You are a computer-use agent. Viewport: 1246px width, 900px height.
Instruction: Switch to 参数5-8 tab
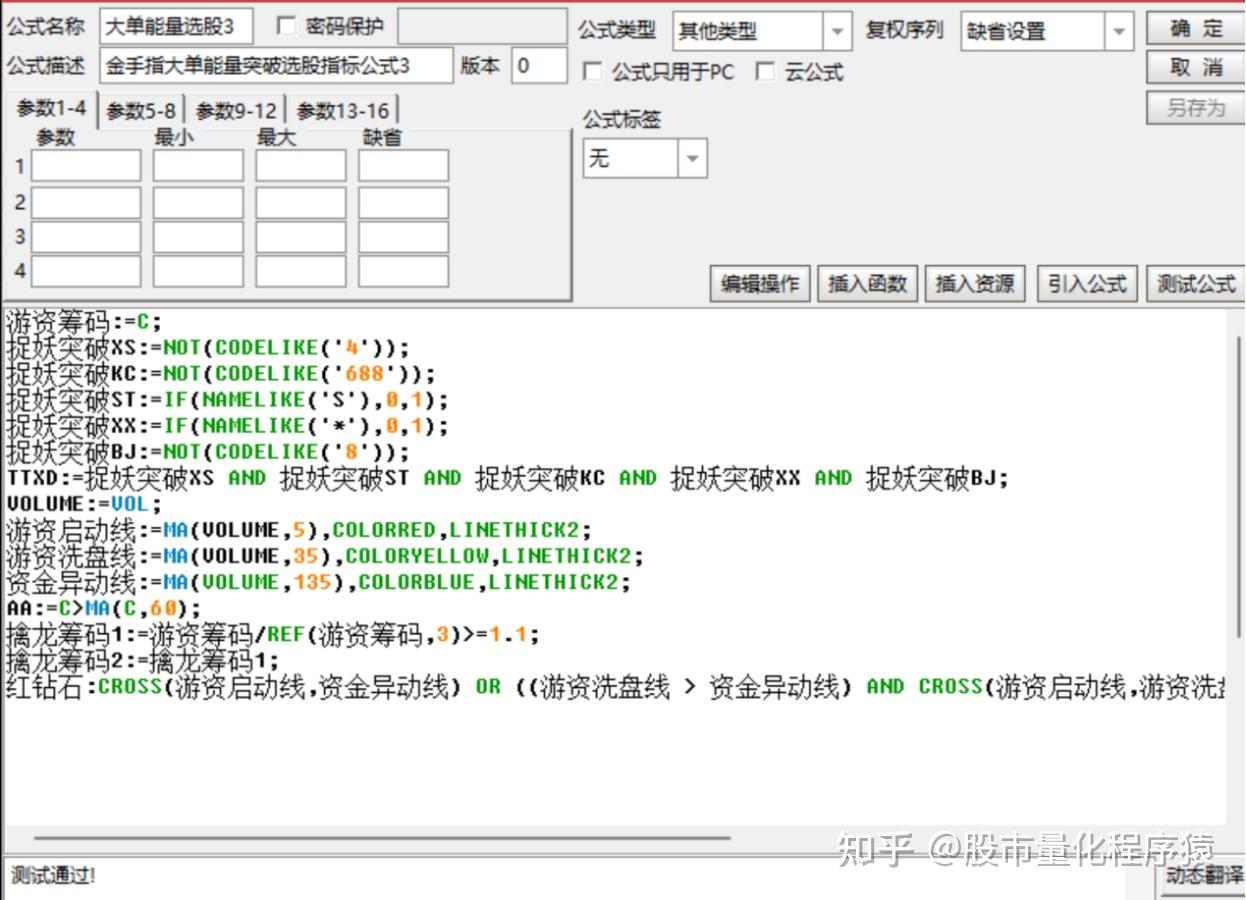coord(141,110)
